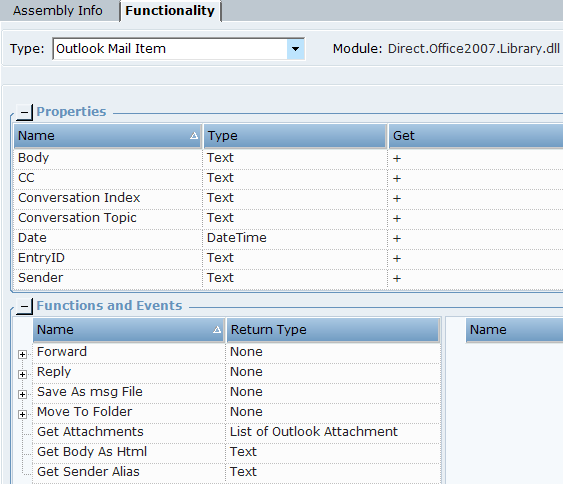Screen dimensions: 563x484
Task: Click the Get column header
Action: pos(476,136)
